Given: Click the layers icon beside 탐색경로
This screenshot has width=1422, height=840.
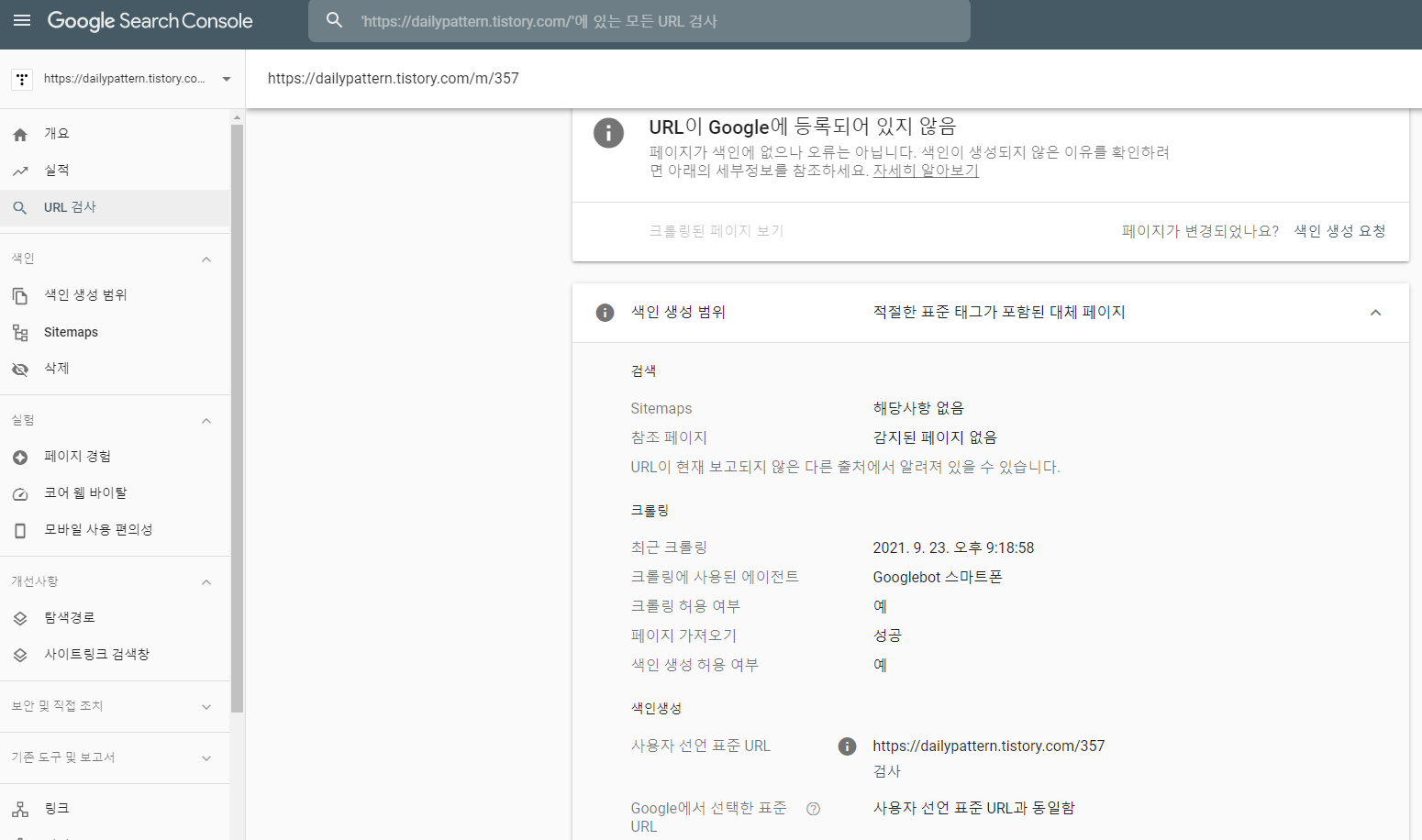Looking at the screenshot, I should pyautogui.click(x=20, y=619).
